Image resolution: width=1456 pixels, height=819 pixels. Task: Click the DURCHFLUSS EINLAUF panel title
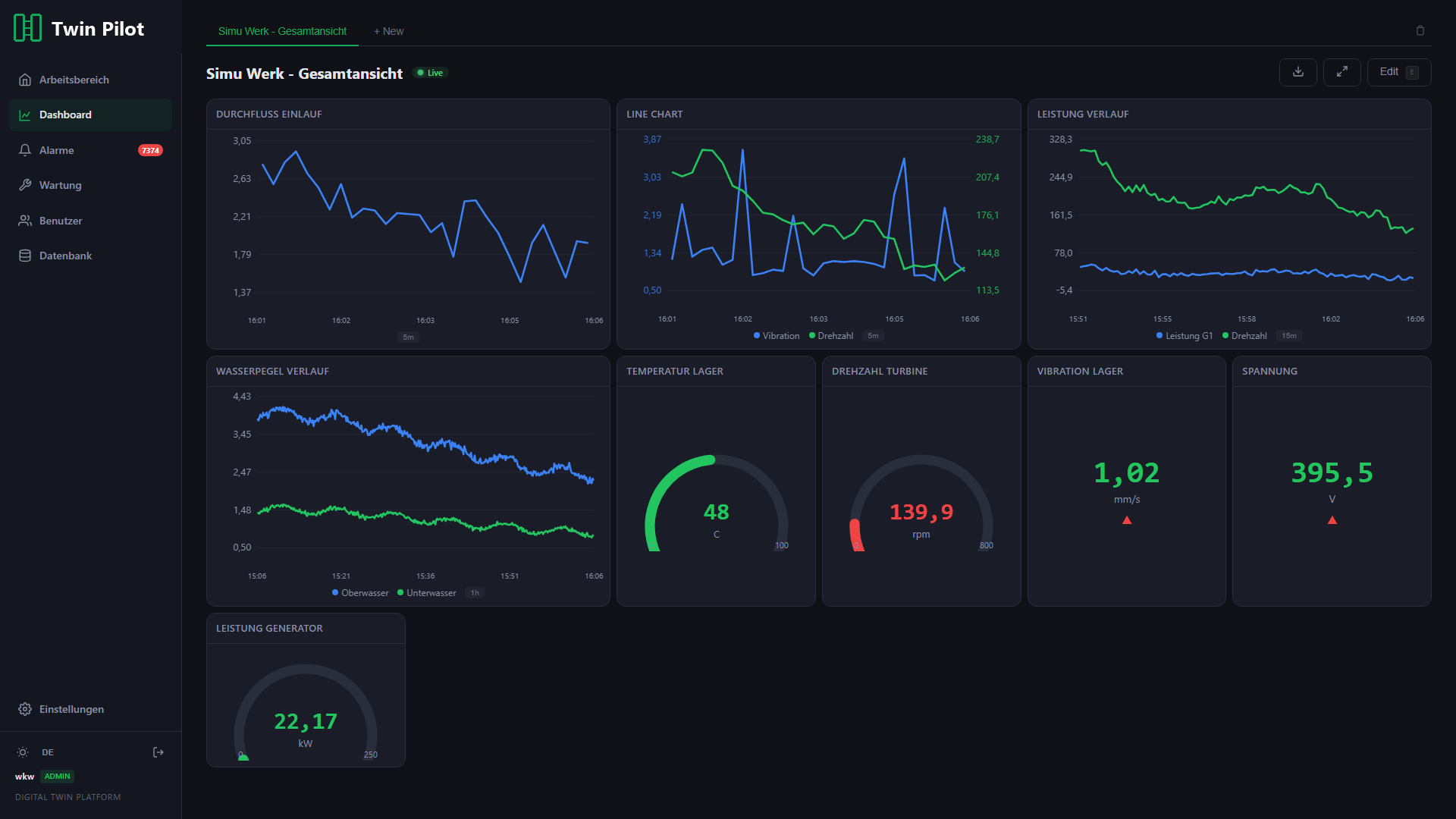pos(268,115)
